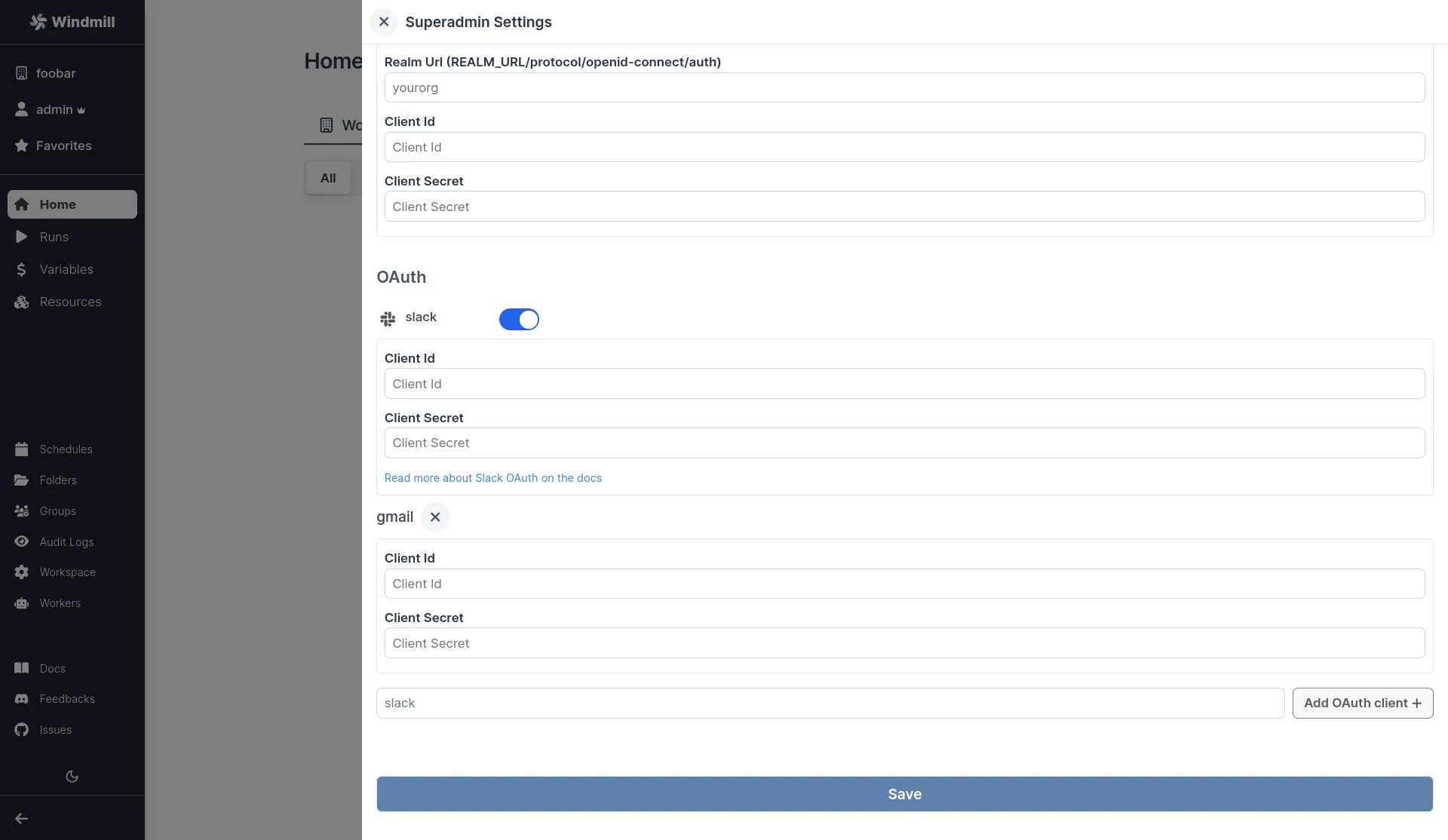This screenshot has height=840, width=1448.
Task: Click the Audit Logs navigation icon
Action: point(22,541)
